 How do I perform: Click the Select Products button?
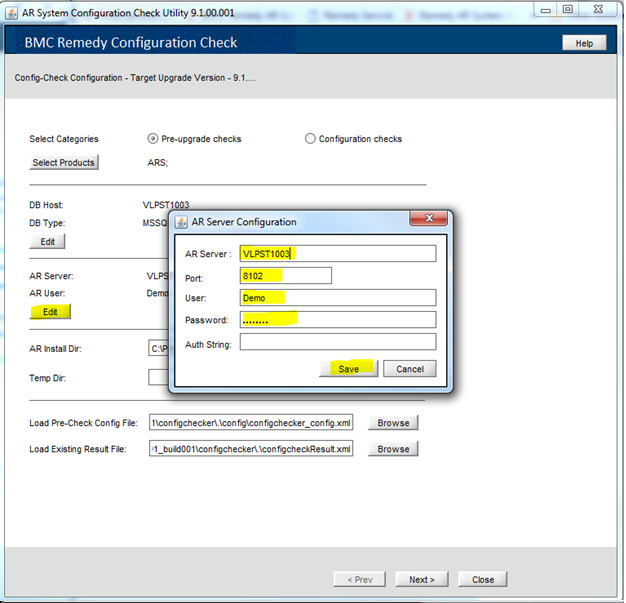(x=64, y=163)
